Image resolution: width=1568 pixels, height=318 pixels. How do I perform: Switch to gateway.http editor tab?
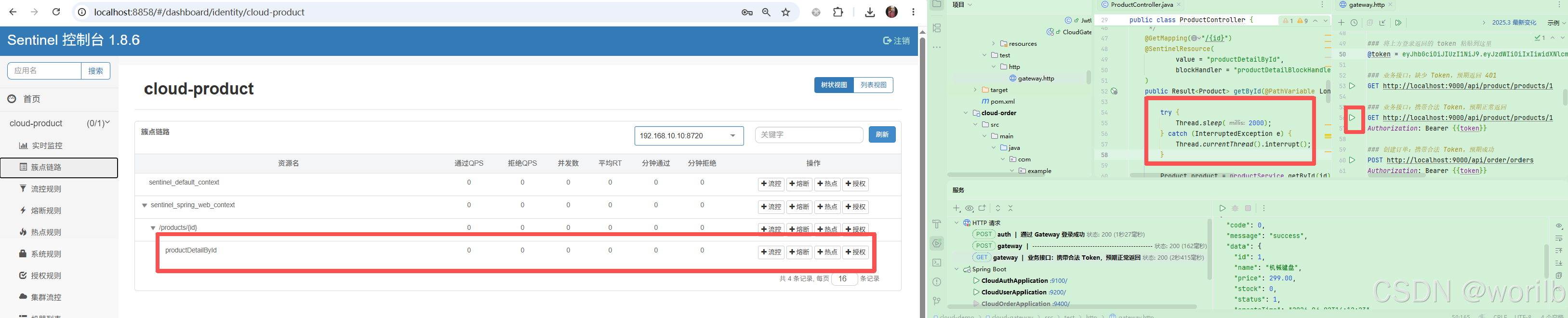(1366, 5)
